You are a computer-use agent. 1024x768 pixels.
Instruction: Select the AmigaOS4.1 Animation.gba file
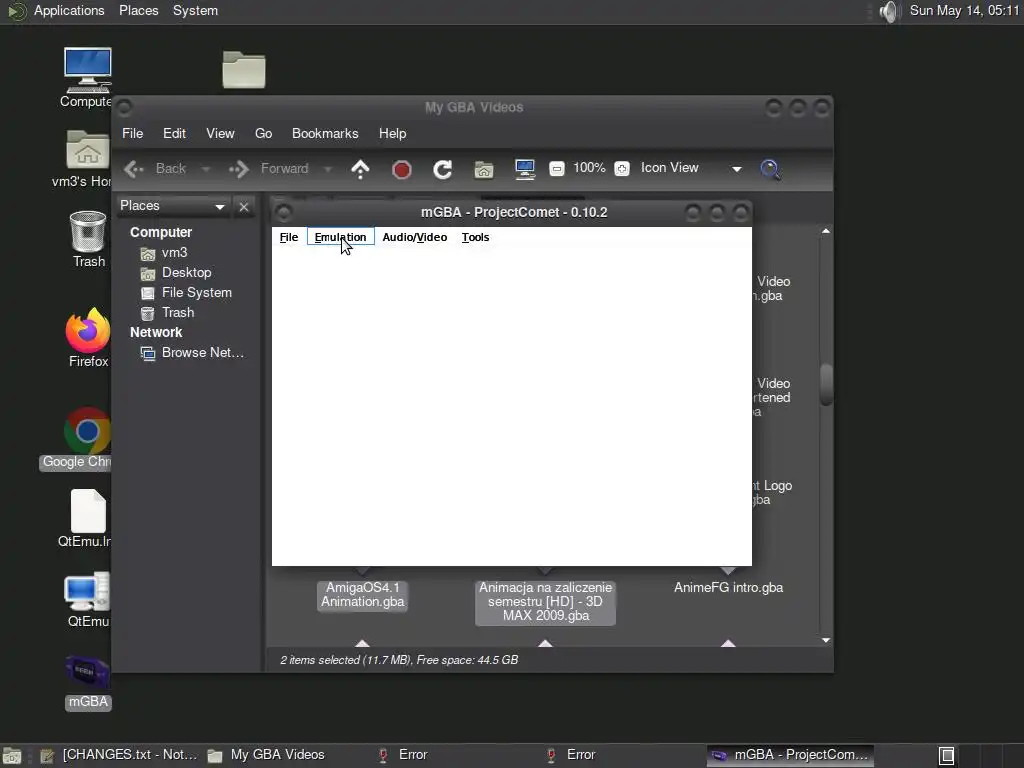(362, 594)
